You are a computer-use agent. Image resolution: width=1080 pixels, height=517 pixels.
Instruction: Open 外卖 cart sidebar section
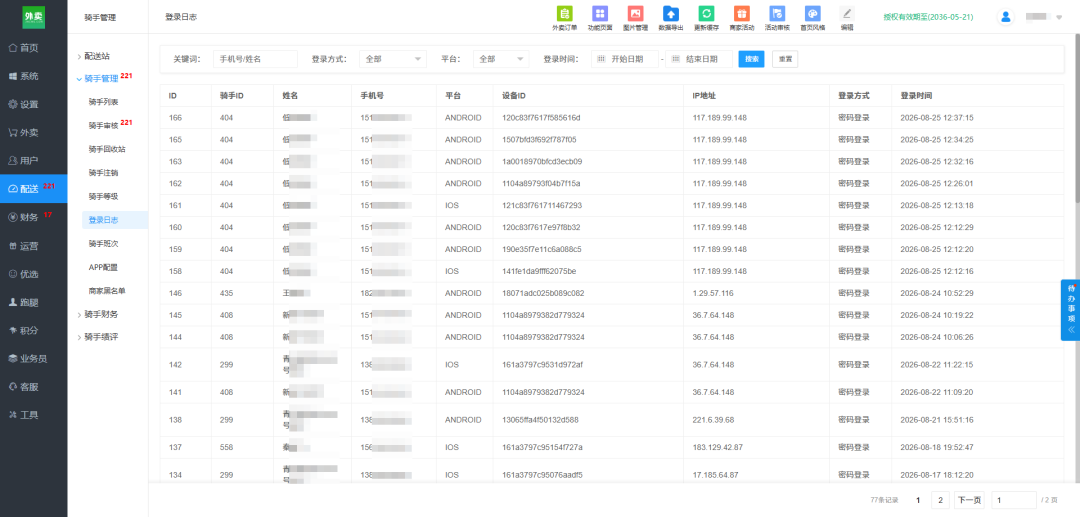pyautogui.click(x=34, y=132)
